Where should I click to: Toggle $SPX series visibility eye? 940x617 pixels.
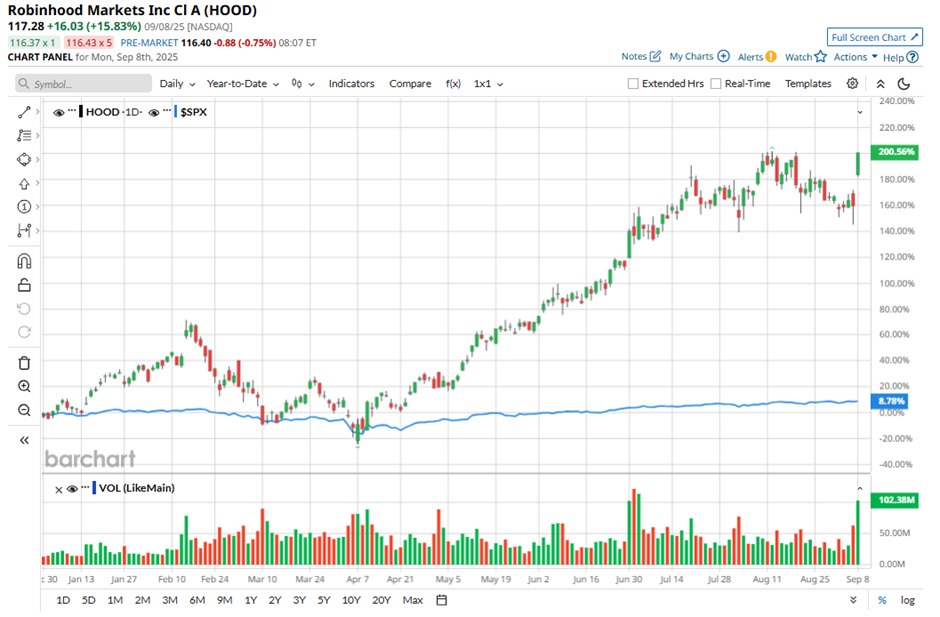(x=153, y=113)
